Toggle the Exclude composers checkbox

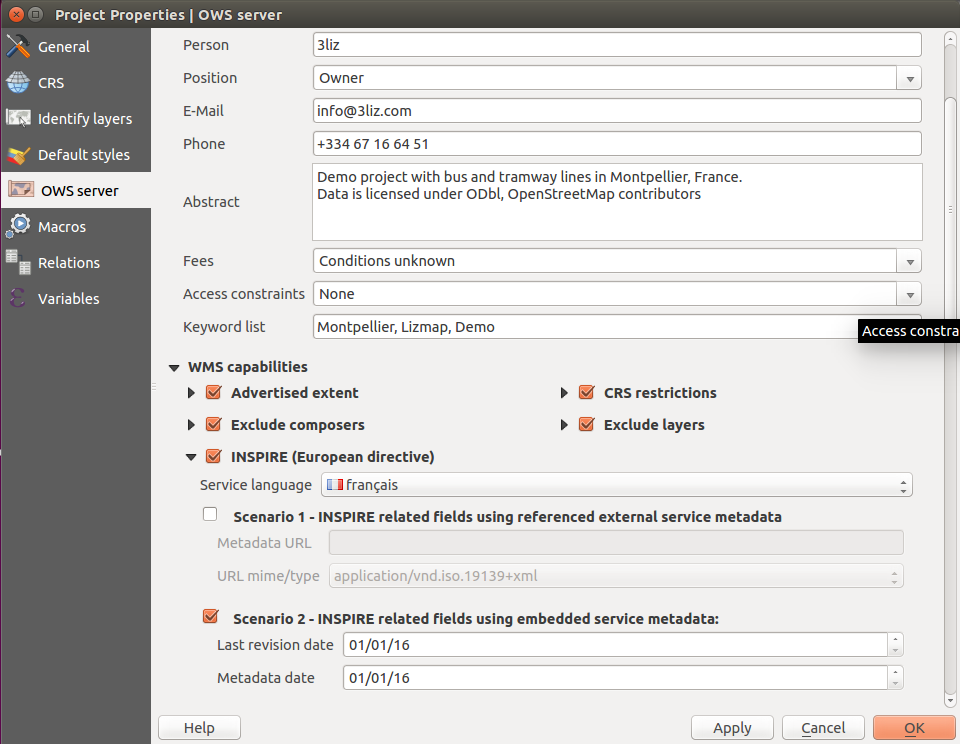[x=214, y=424]
